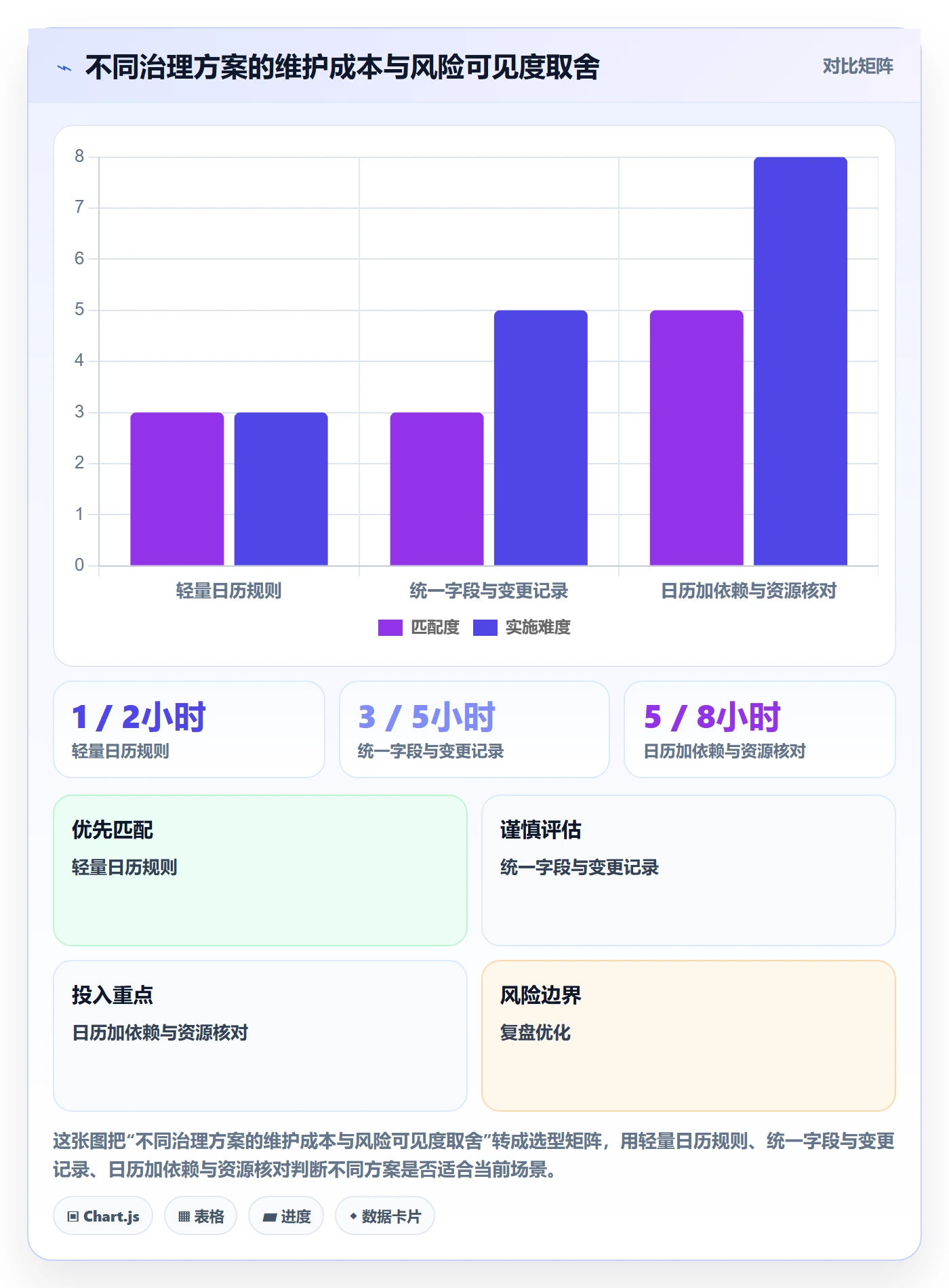The image size is (949, 1288).
Task: Click 日历加依赖与资源核对 text inside the 投入重点 card
Action: coord(160,1033)
